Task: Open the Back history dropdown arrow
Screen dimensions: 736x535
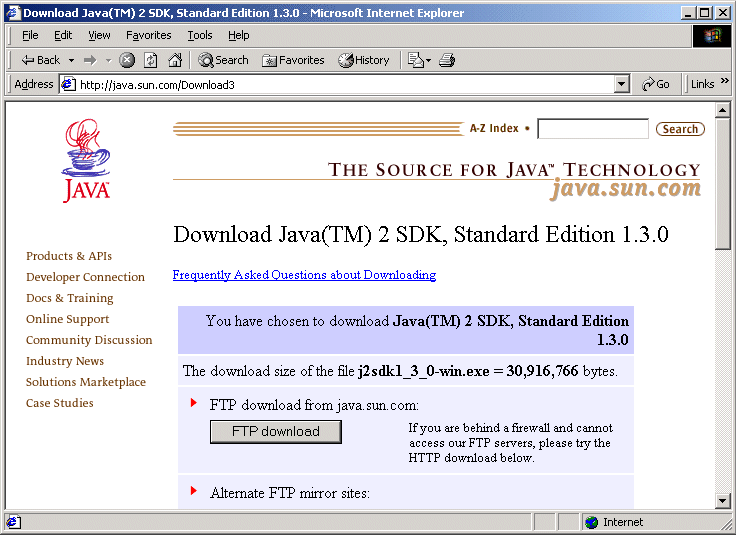Action: pos(71,60)
